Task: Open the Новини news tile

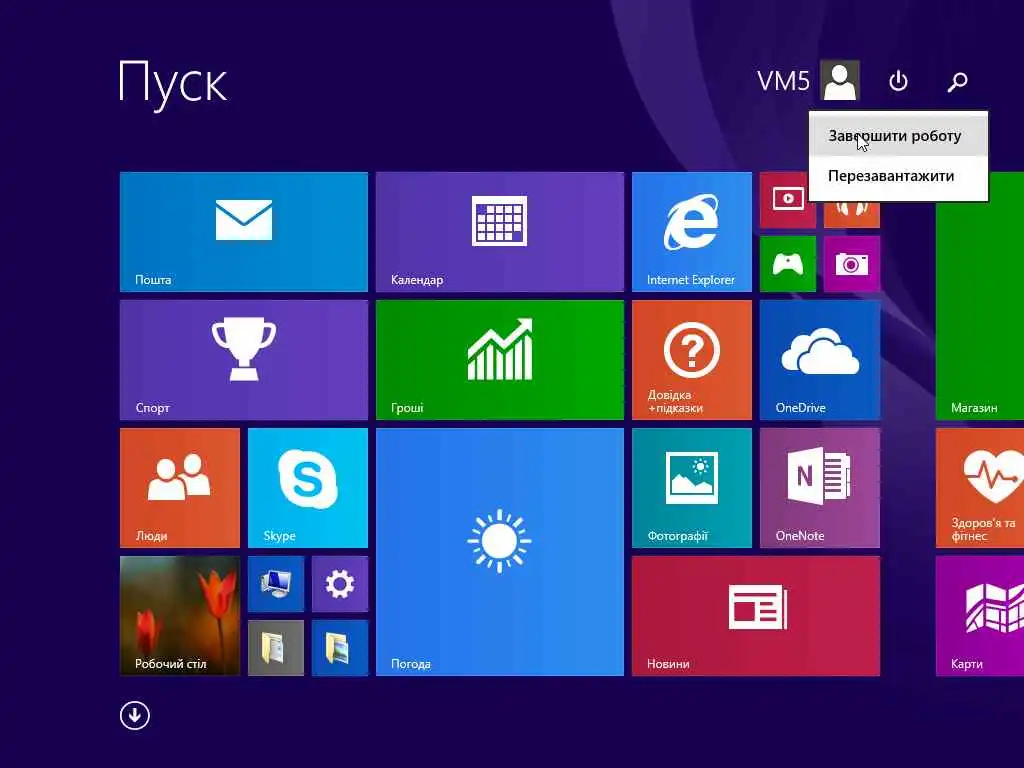Action: pyautogui.click(x=756, y=616)
